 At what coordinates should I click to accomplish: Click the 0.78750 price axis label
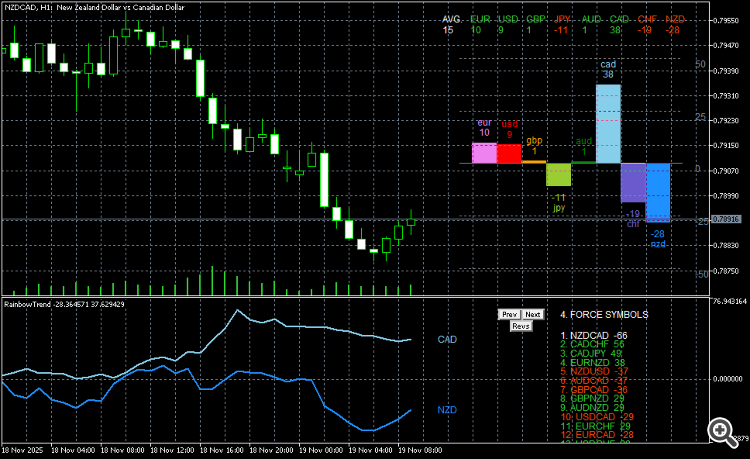(x=726, y=271)
